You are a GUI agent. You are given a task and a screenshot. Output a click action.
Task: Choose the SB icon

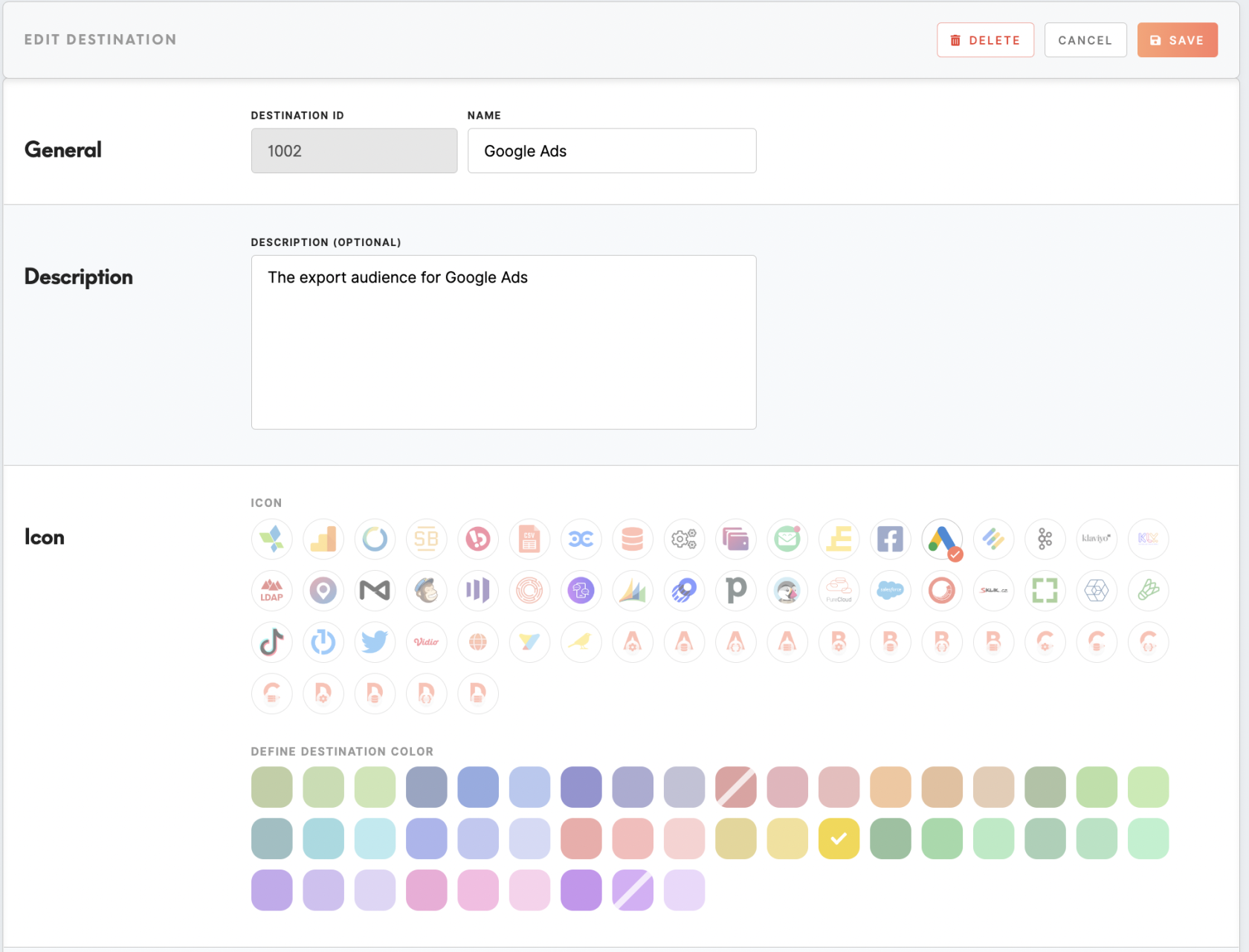[427, 539]
